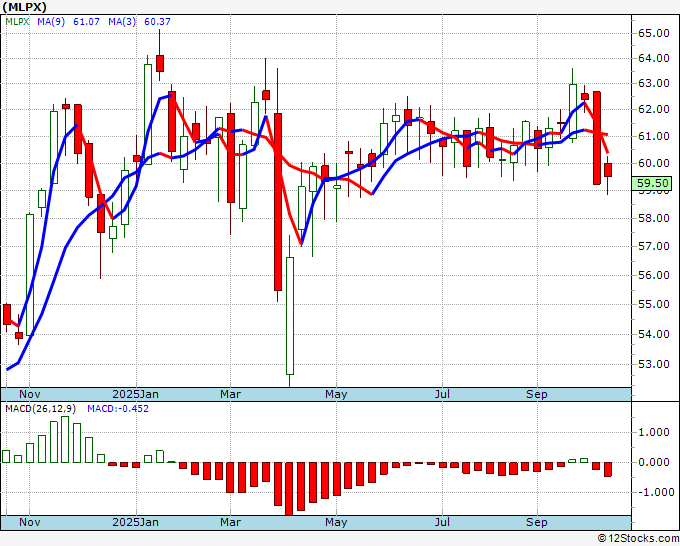
Task: Click the 62.00 price axis label
Action: [x=653, y=109]
